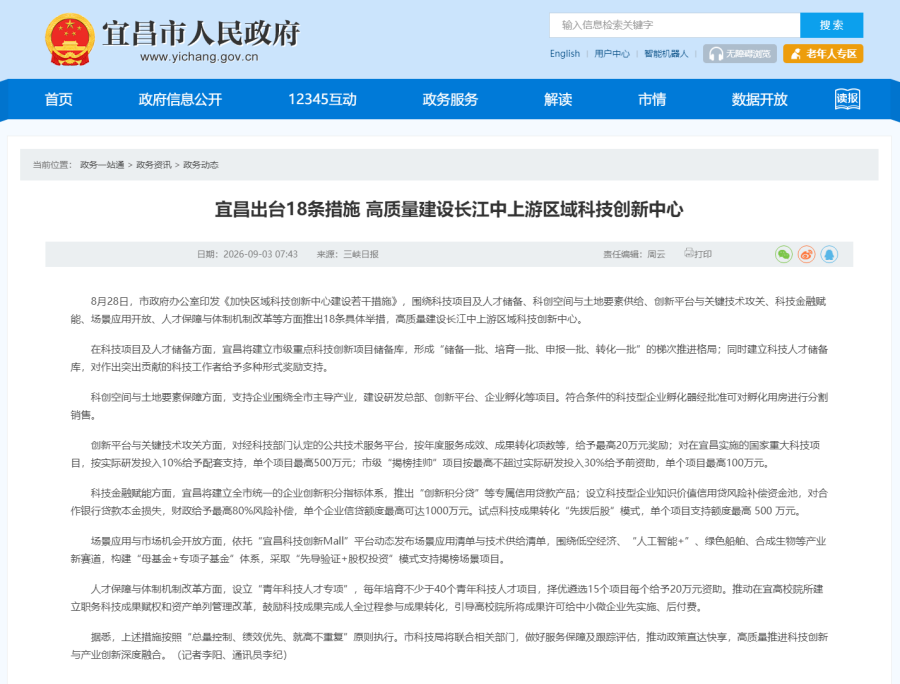Click the 搜索 search button
Screen dimensions: 900x684
pos(832,25)
